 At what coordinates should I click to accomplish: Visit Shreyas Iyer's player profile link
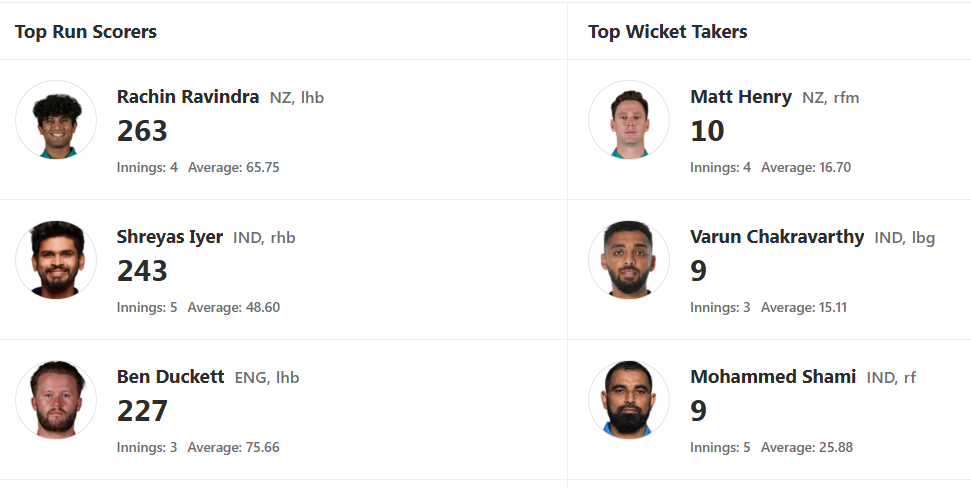coord(170,237)
